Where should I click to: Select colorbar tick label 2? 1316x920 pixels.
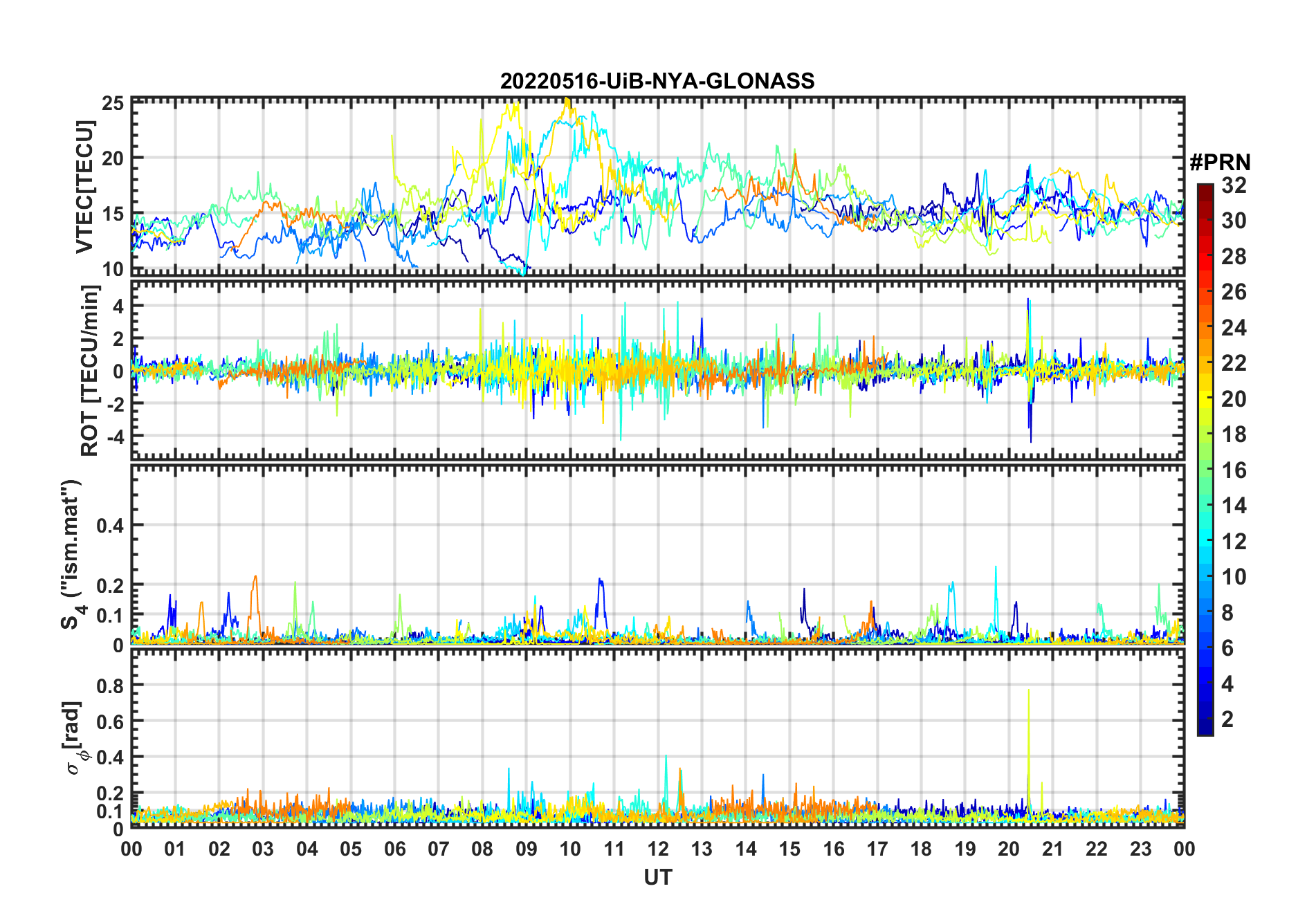point(1227,719)
